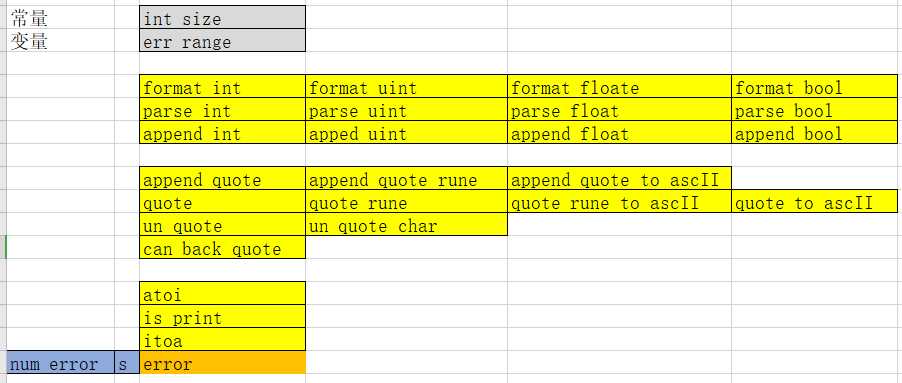Select the "err range" cell

click(x=222, y=40)
